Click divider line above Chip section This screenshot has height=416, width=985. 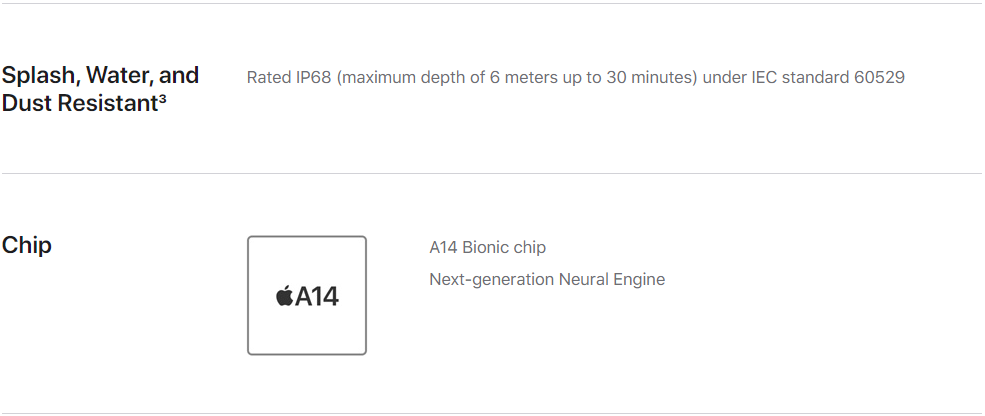click(x=492, y=173)
